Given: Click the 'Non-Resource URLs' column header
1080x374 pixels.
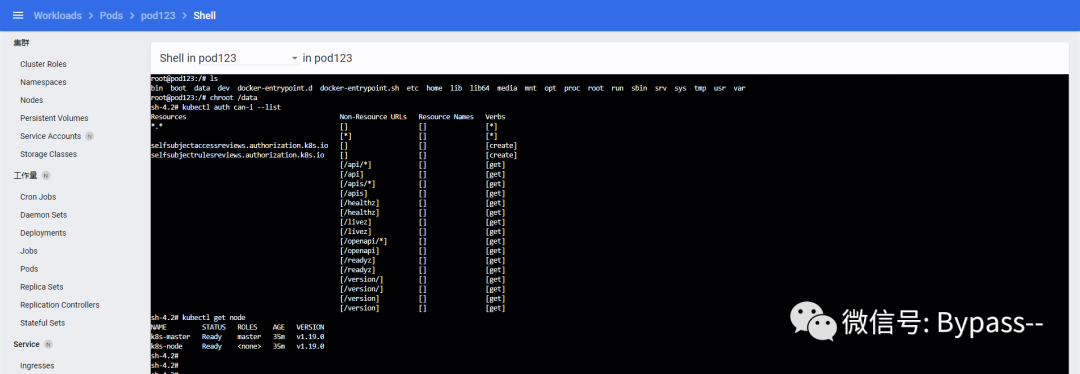Looking at the screenshot, I should [373, 117].
